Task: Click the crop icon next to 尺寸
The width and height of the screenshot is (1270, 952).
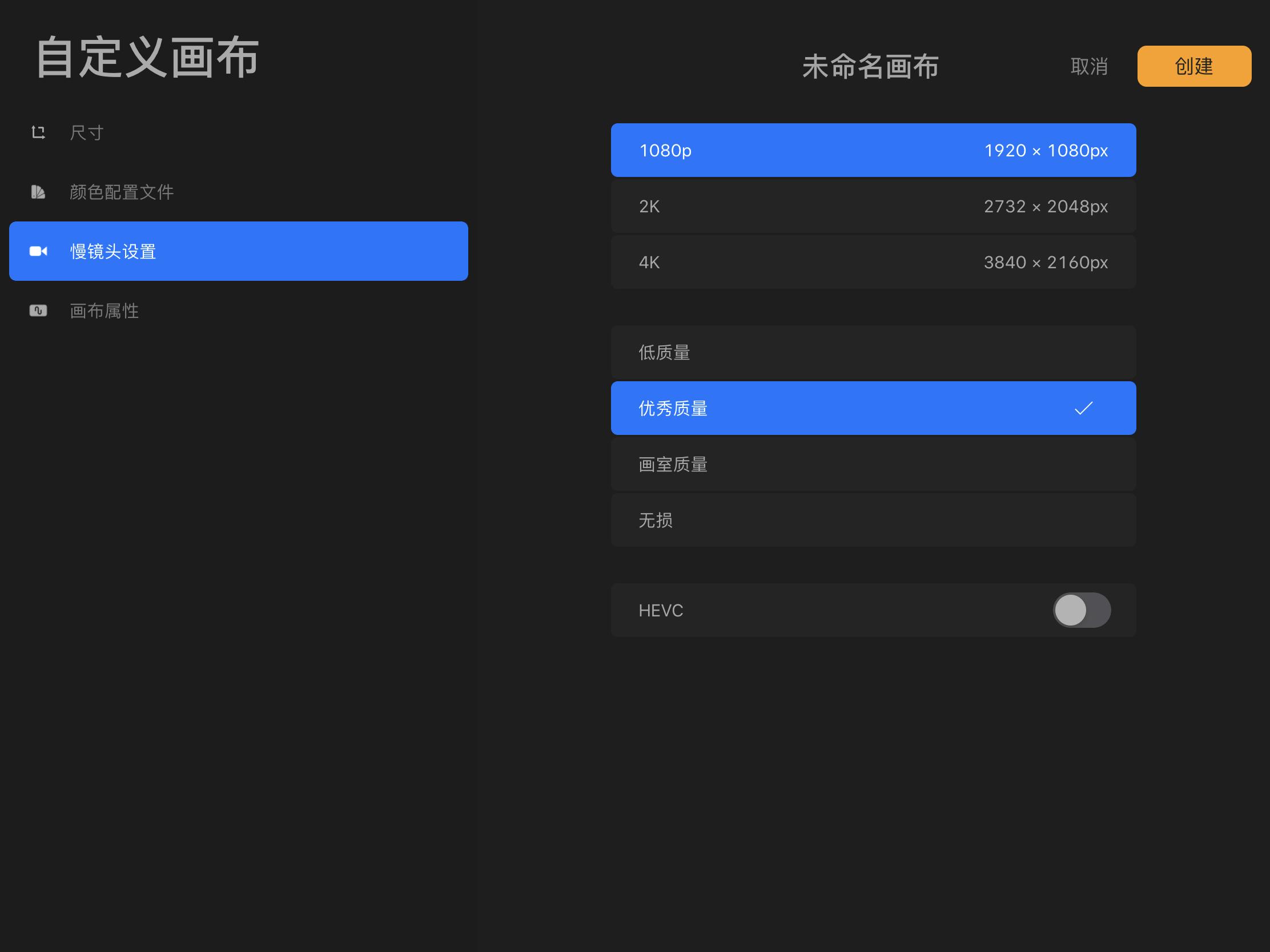Action: [38, 132]
